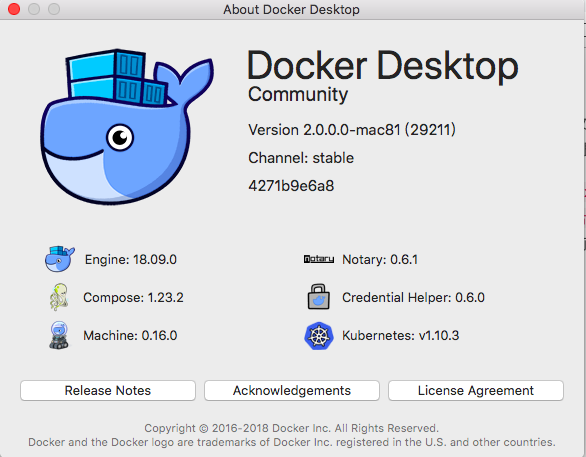The height and width of the screenshot is (457, 586).
Task: Click the 'Compose: 1.23.2' text
Action: pos(133,297)
